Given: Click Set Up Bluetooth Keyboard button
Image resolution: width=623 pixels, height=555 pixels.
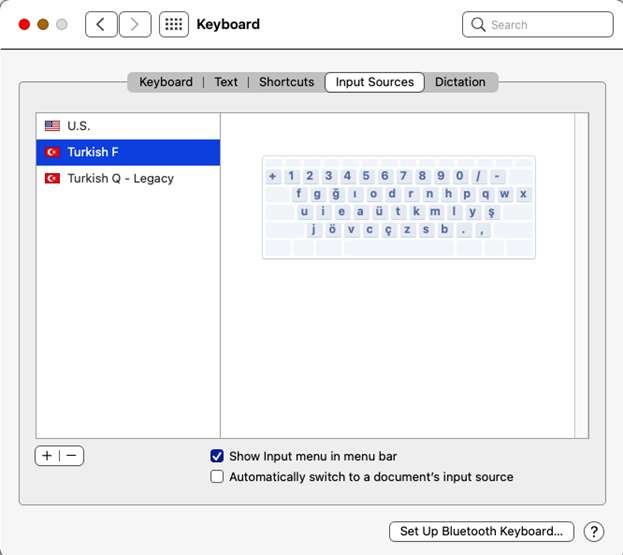Looking at the screenshot, I should 482,531.
